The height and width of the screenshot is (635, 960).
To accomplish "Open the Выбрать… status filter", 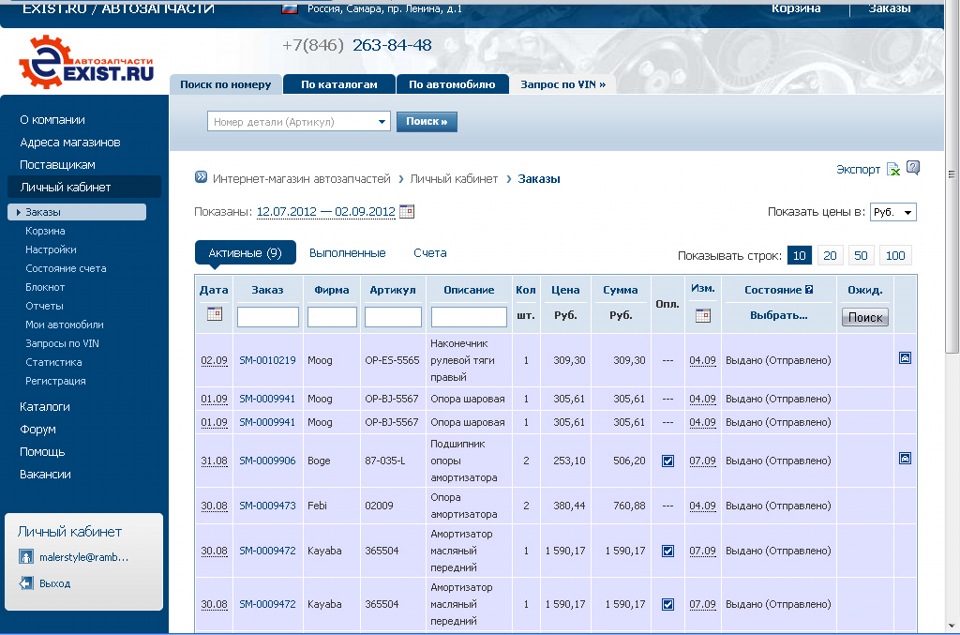I will pyautogui.click(x=778, y=315).
